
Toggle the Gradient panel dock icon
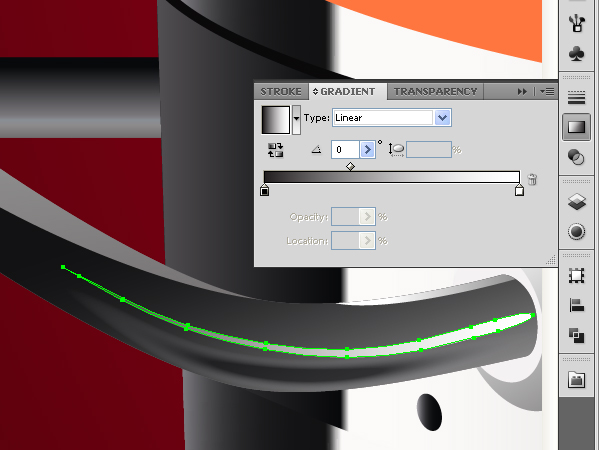point(576,127)
